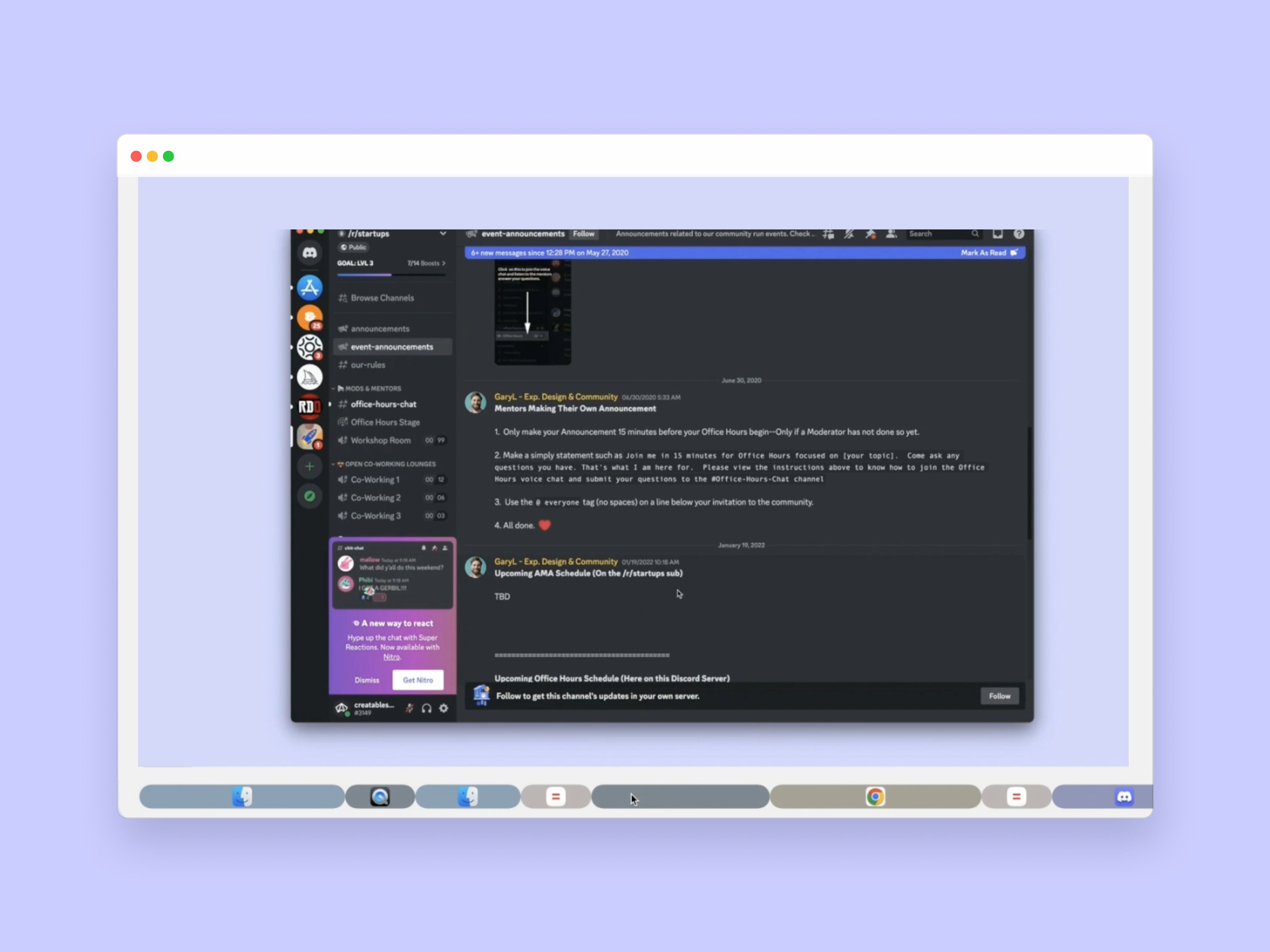The image size is (1270, 952).
Task: Open Discord home direct messages icon
Action: (310, 253)
